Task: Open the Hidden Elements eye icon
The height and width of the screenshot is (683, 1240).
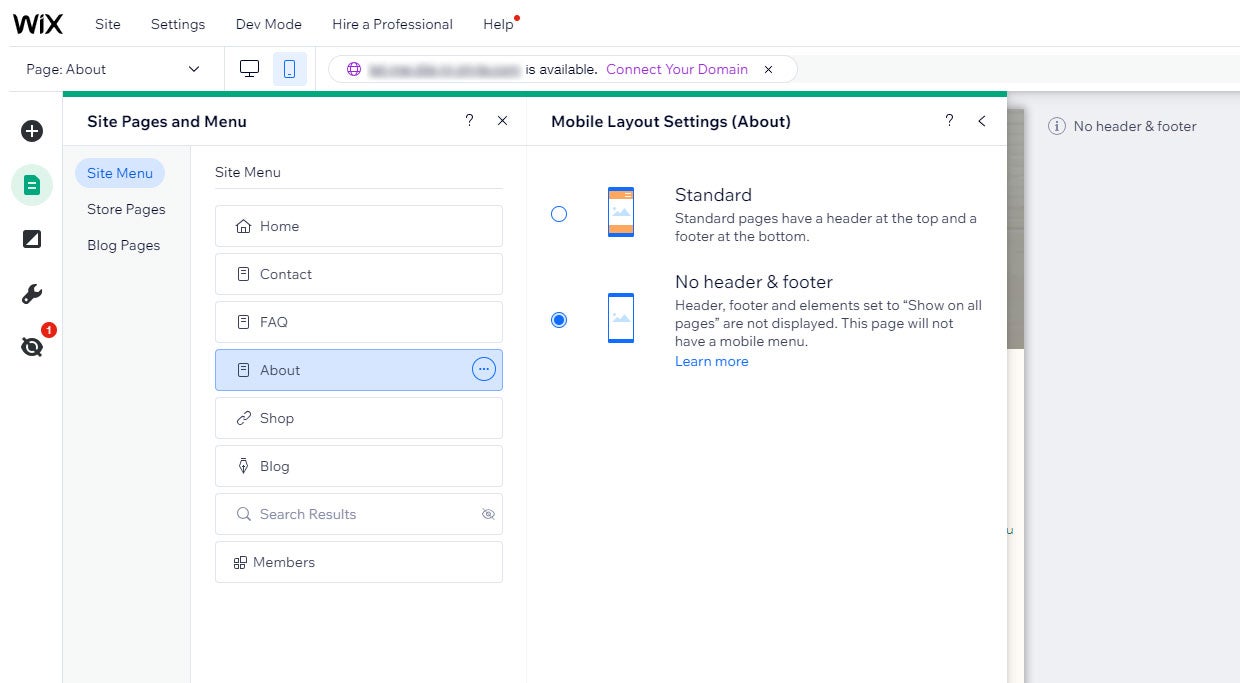Action: pos(32,347)
